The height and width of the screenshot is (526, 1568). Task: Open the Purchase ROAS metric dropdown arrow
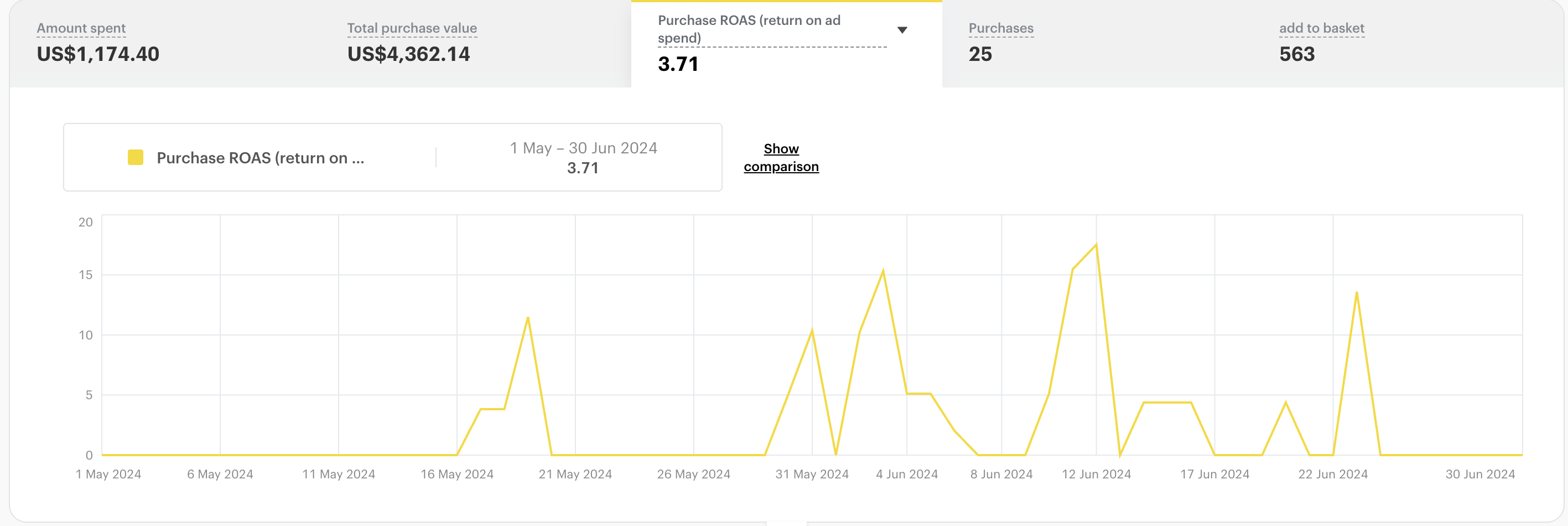click(x=902, y=30)
